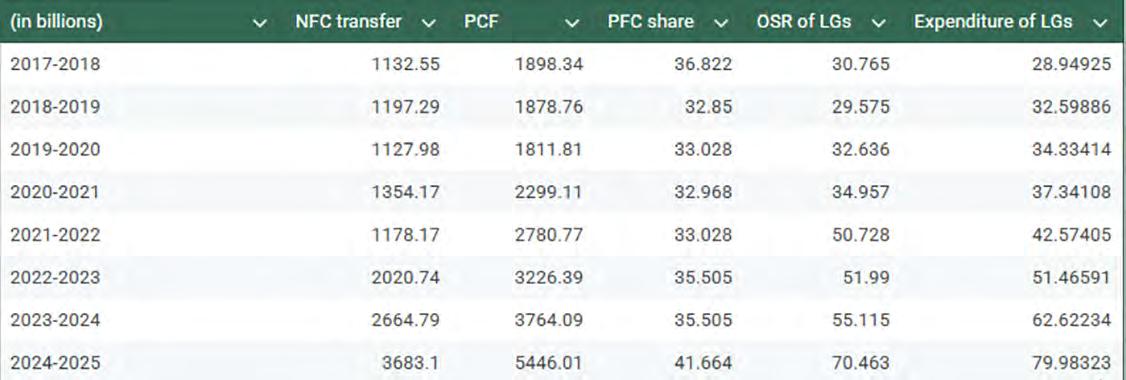The image size is (1126, 380).
Task: Click the 2019-2020 year cell
Action: pos(55,149)
